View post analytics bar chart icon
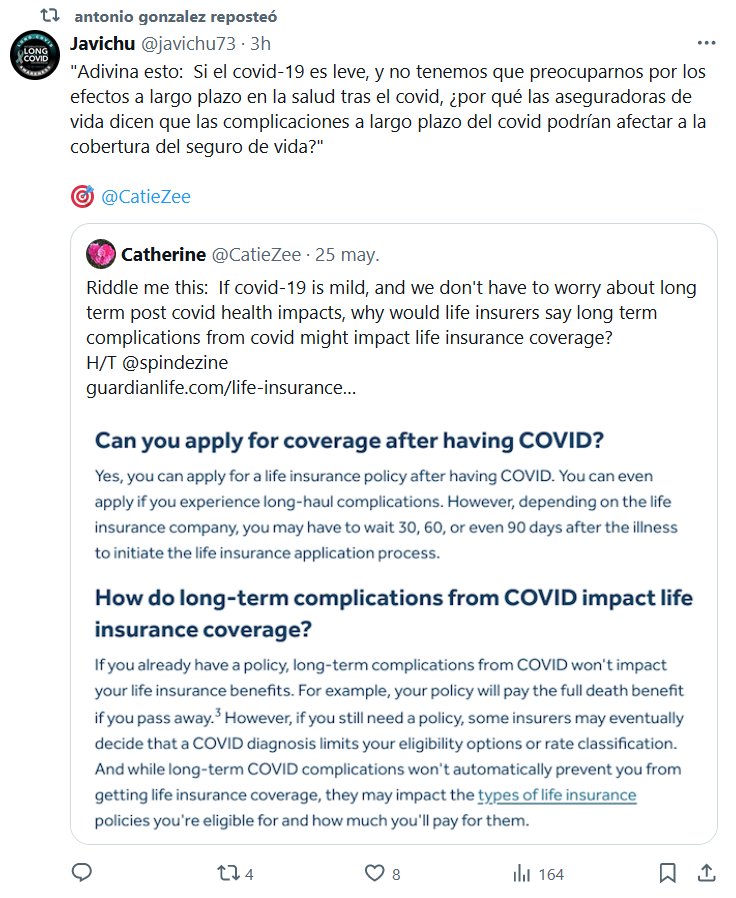736x898 pixels. coord(521,873)
